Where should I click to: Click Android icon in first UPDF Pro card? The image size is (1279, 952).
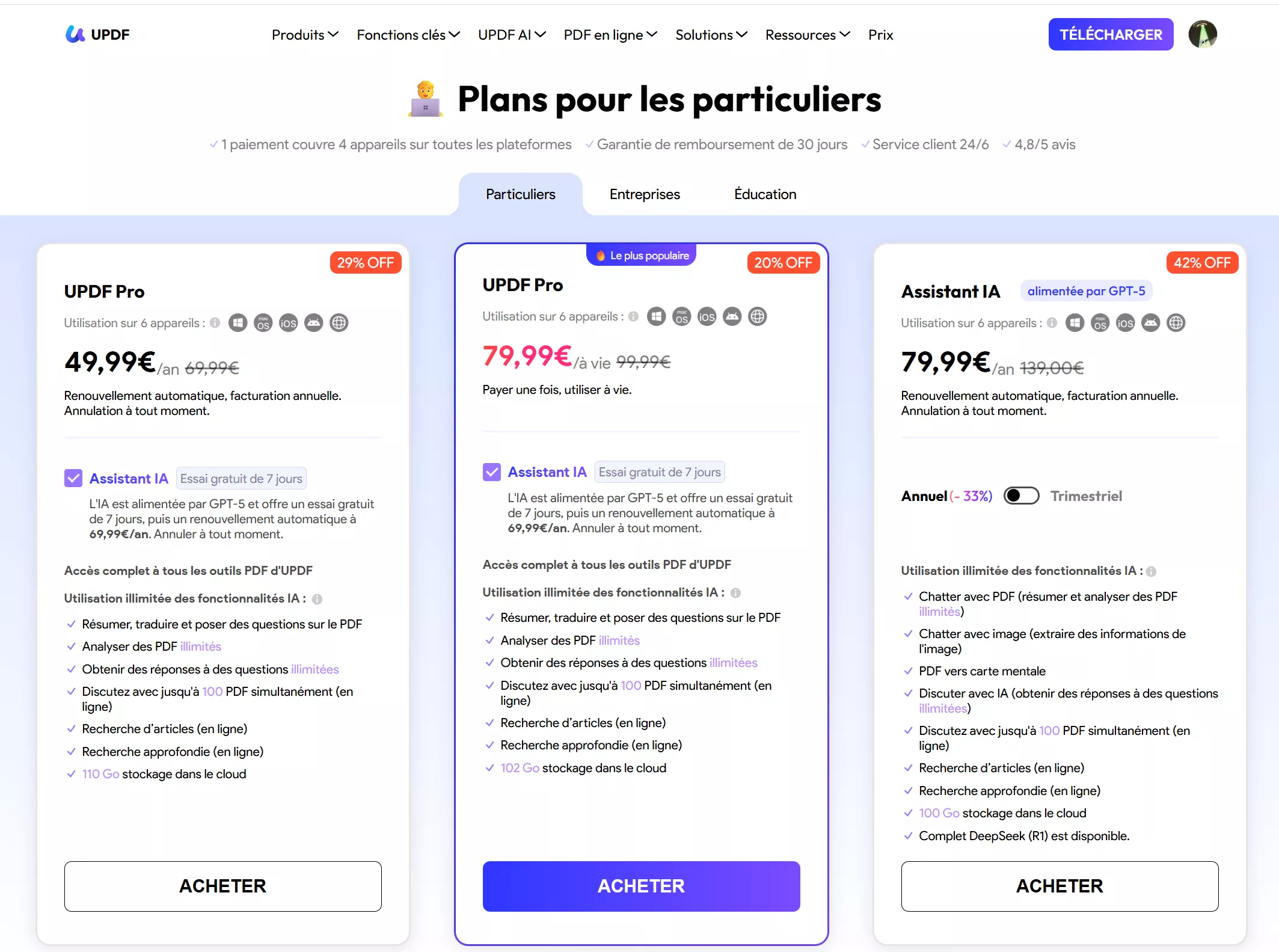tap(314, 323)
